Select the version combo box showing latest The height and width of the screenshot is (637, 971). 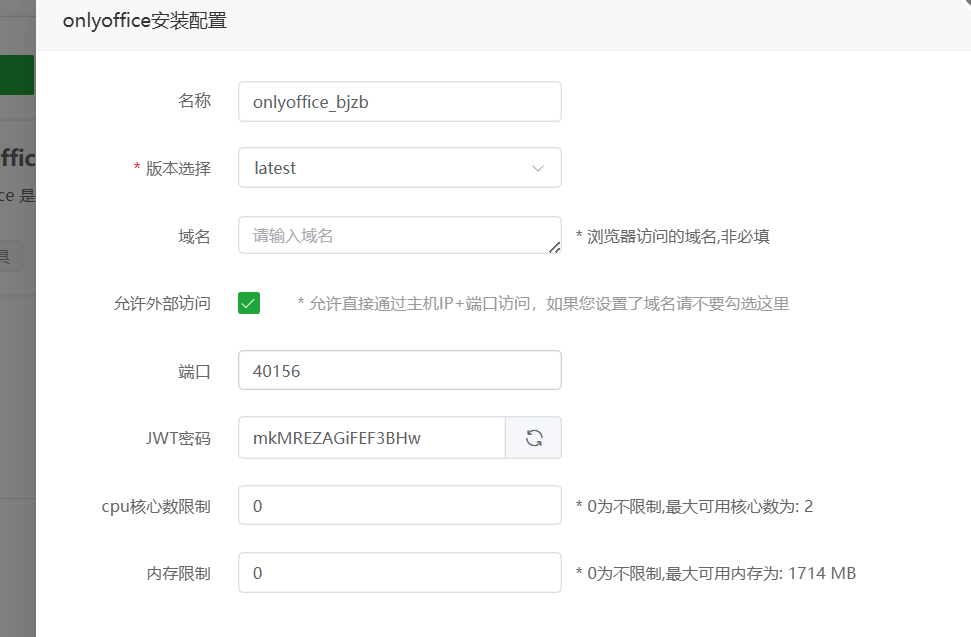click(399, 167)
